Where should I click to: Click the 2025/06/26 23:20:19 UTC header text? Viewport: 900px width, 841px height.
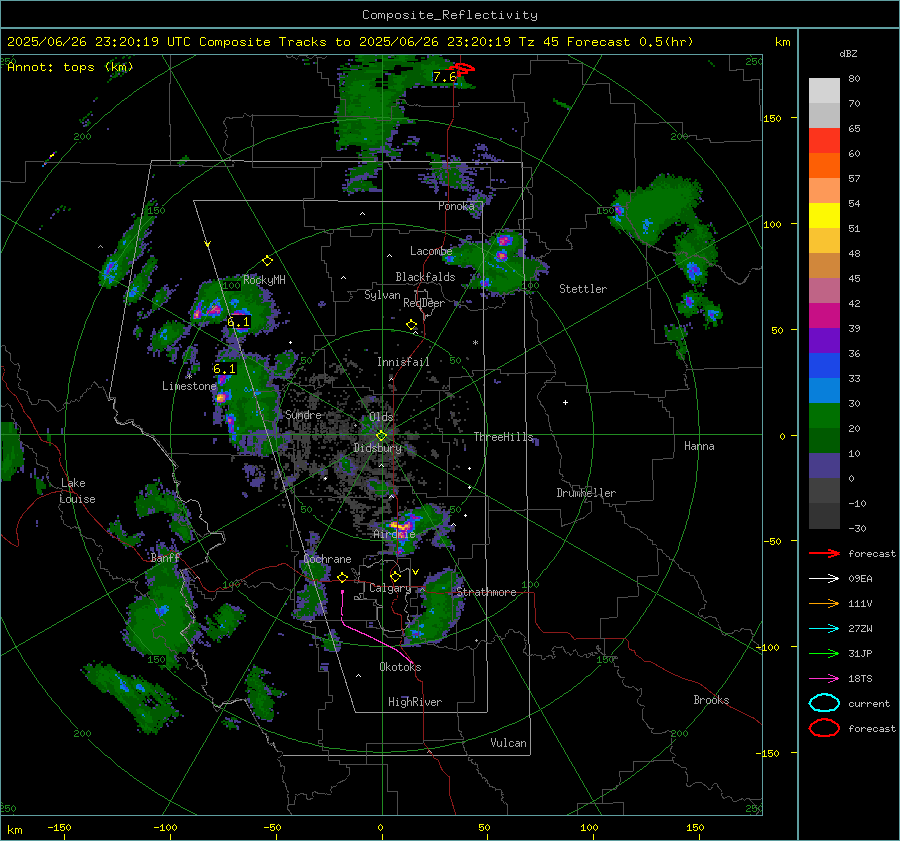(x=99, y=42)
